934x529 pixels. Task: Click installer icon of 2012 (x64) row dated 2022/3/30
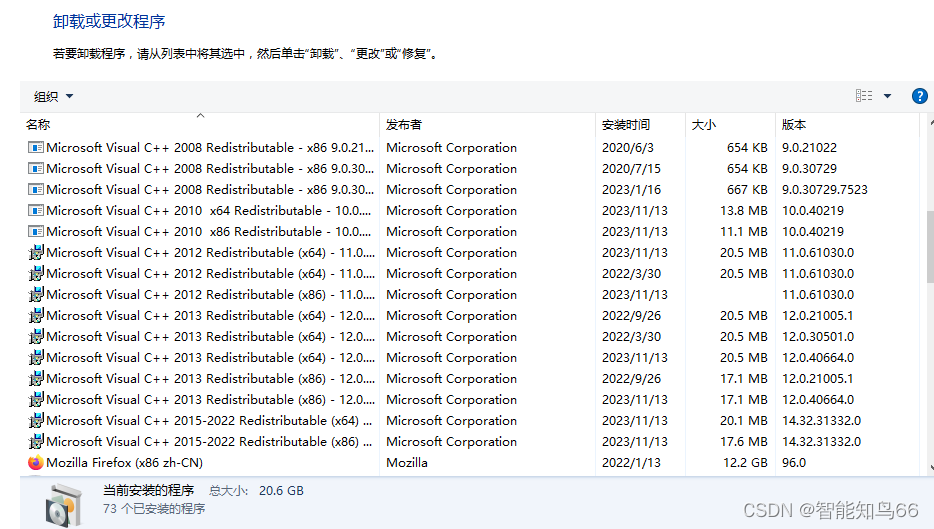click(36, 273)
